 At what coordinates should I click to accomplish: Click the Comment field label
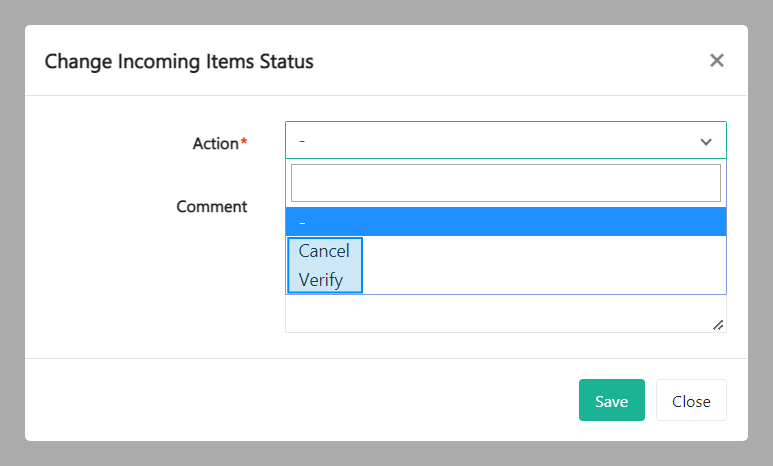click(x=211, y=207)
